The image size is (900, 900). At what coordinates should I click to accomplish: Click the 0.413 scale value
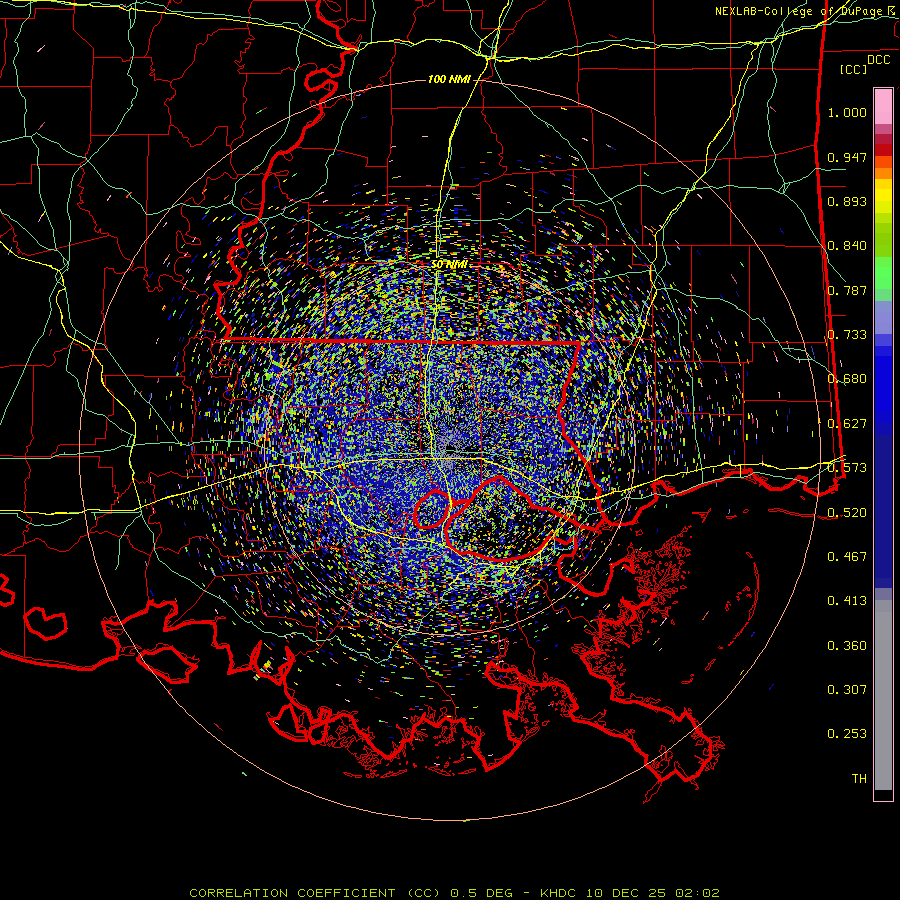point(847,601)
